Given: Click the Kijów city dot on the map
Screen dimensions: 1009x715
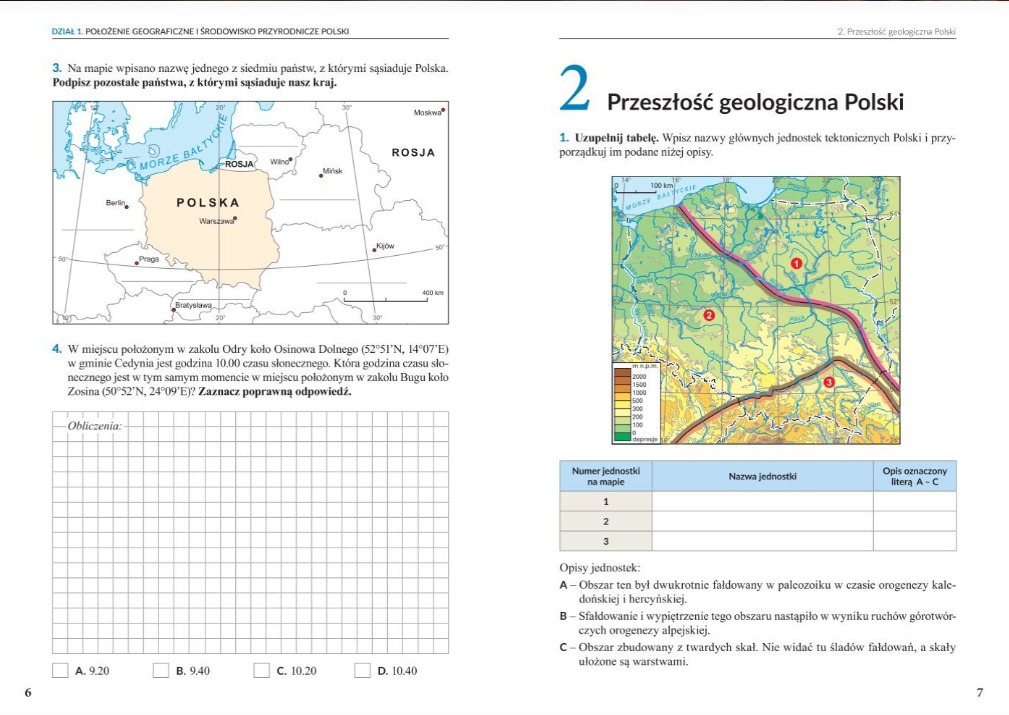Looking at the screenshot, I should click(x=374, y=250).
